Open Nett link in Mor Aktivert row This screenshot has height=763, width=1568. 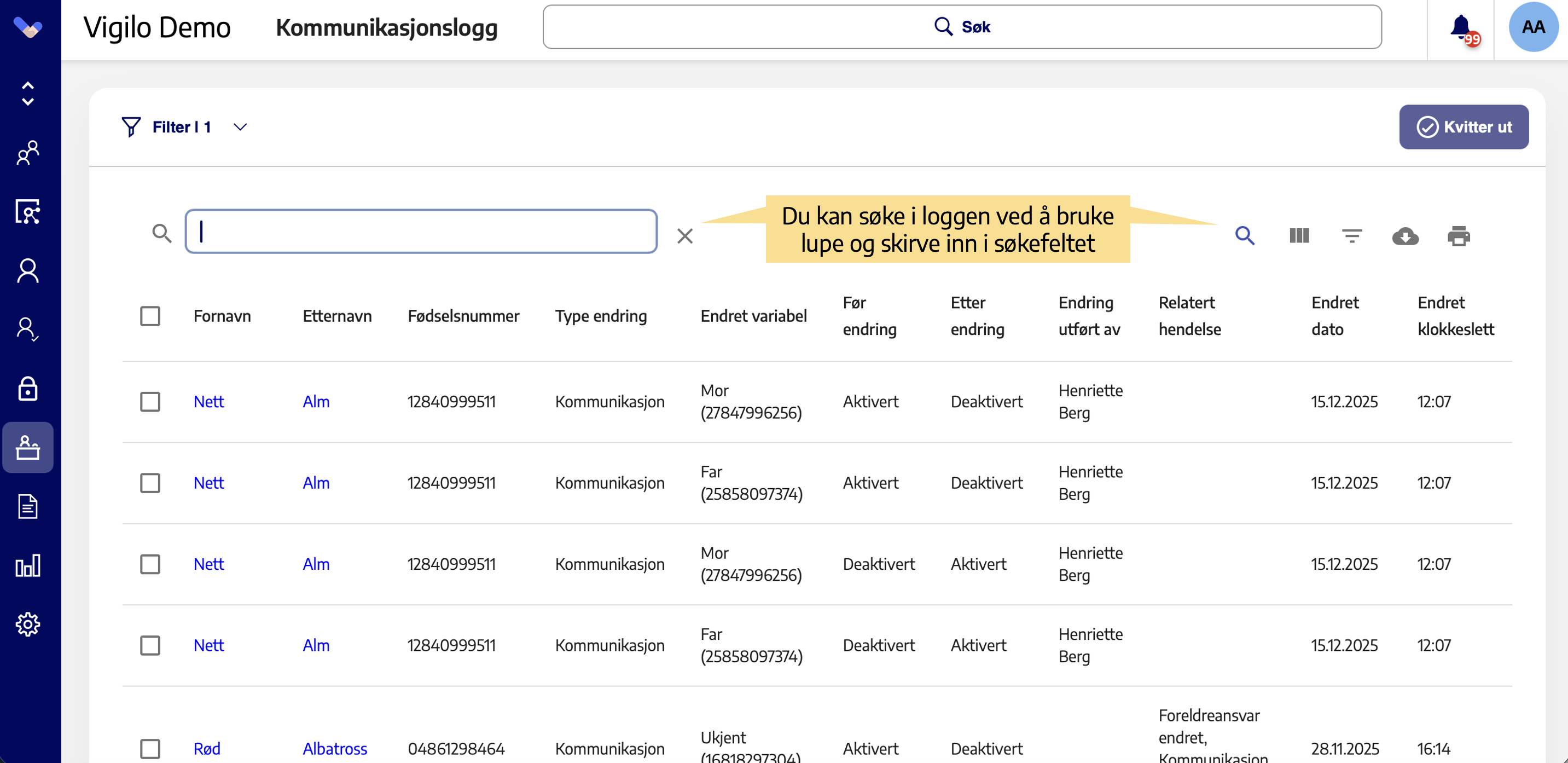(x=208, y=402)
